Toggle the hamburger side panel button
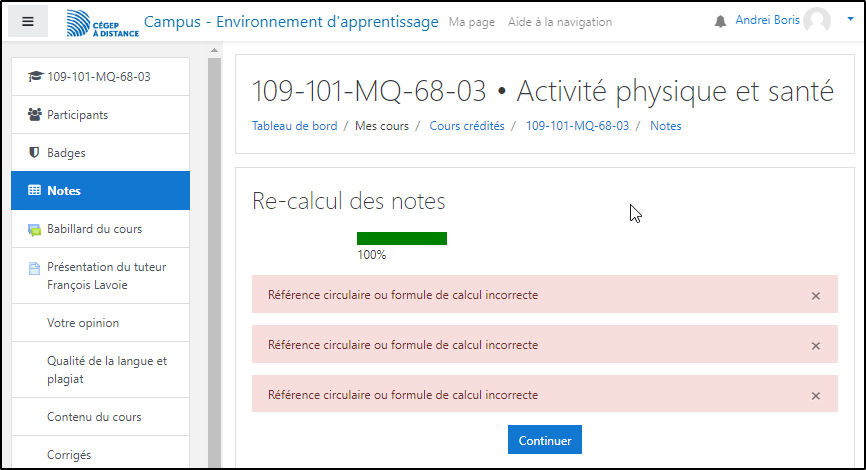The width and height of the screenshot is (866, 470). (28, 21)
